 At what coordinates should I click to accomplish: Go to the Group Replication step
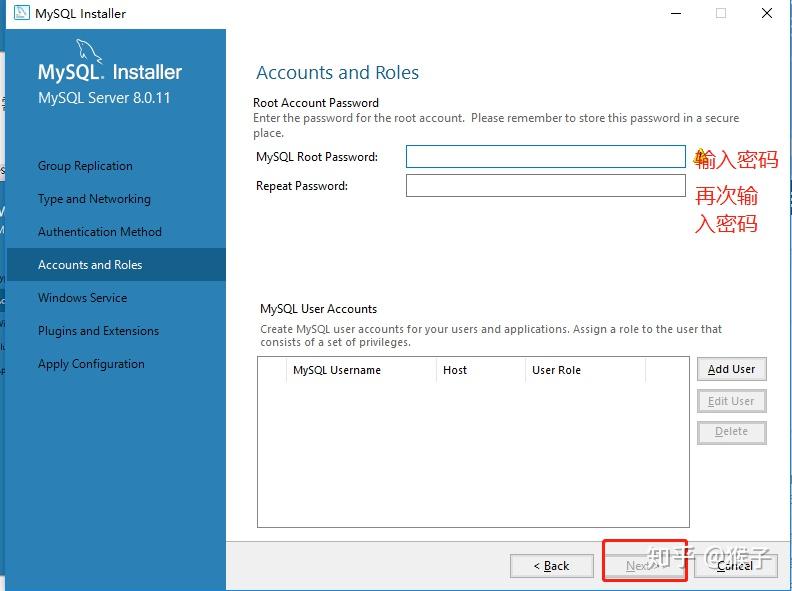click(85, 166)
